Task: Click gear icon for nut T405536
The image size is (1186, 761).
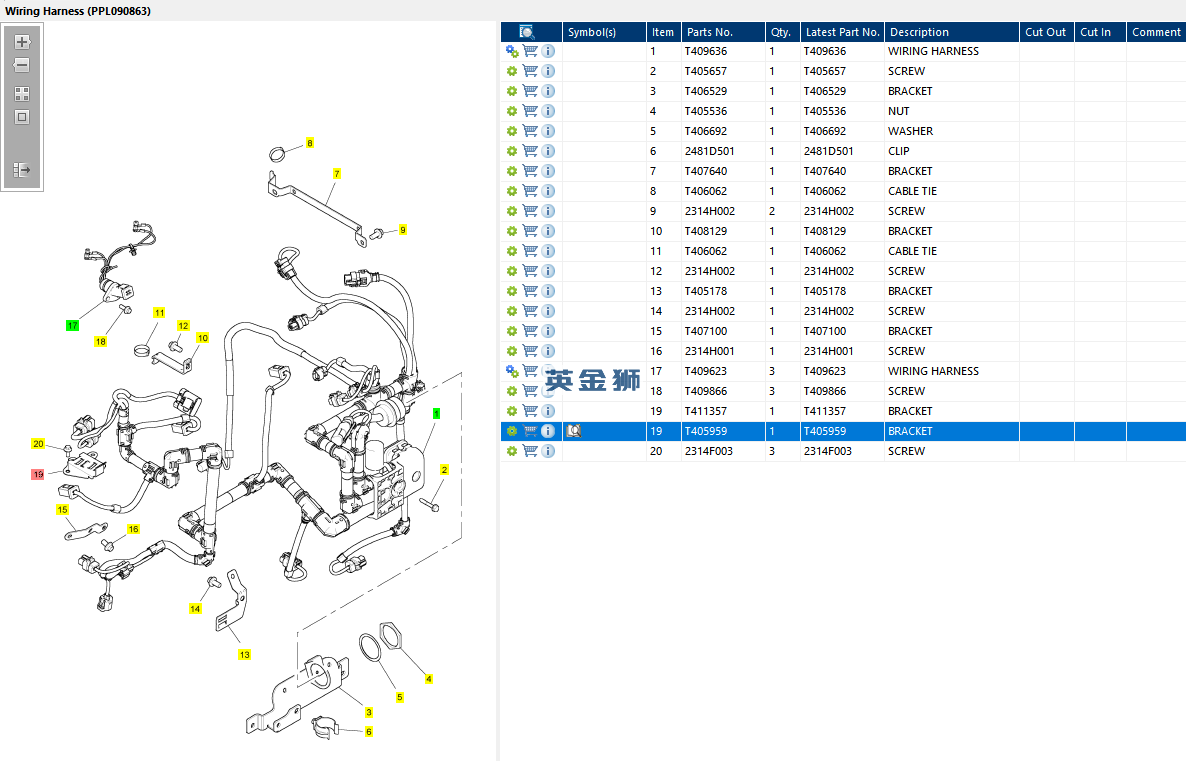Action: tap(512, 111)
